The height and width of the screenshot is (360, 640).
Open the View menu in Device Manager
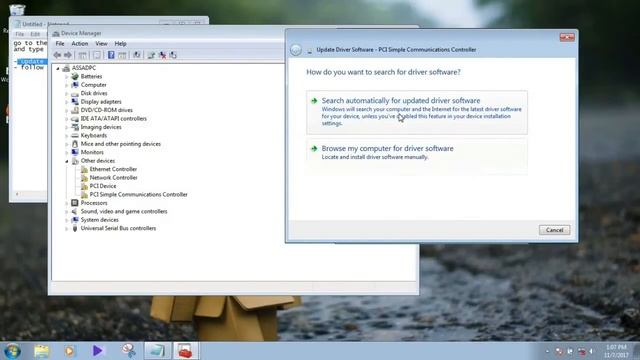pos(101,43)
